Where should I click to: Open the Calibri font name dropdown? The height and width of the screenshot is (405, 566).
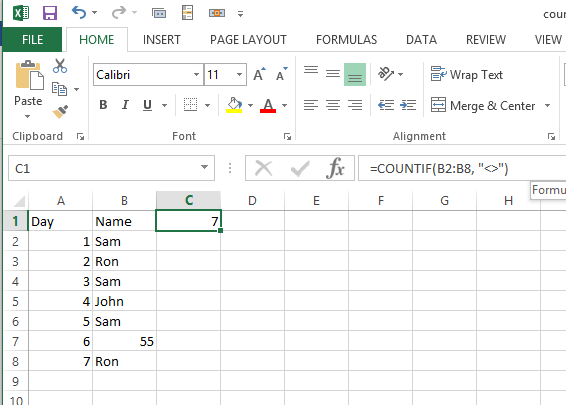[196, 75]
